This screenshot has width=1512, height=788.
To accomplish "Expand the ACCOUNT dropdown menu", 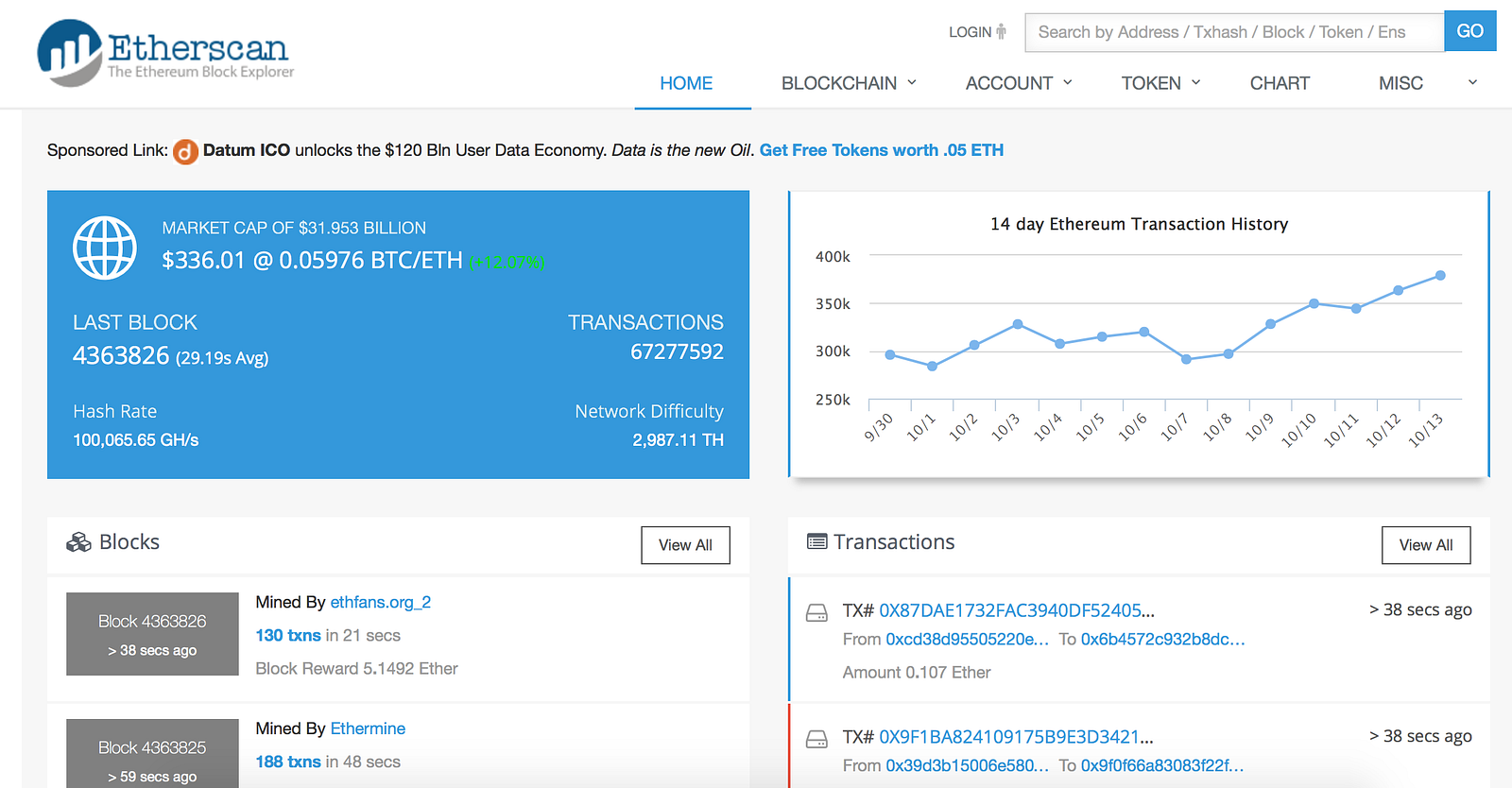I will [x=1019, y=83].
